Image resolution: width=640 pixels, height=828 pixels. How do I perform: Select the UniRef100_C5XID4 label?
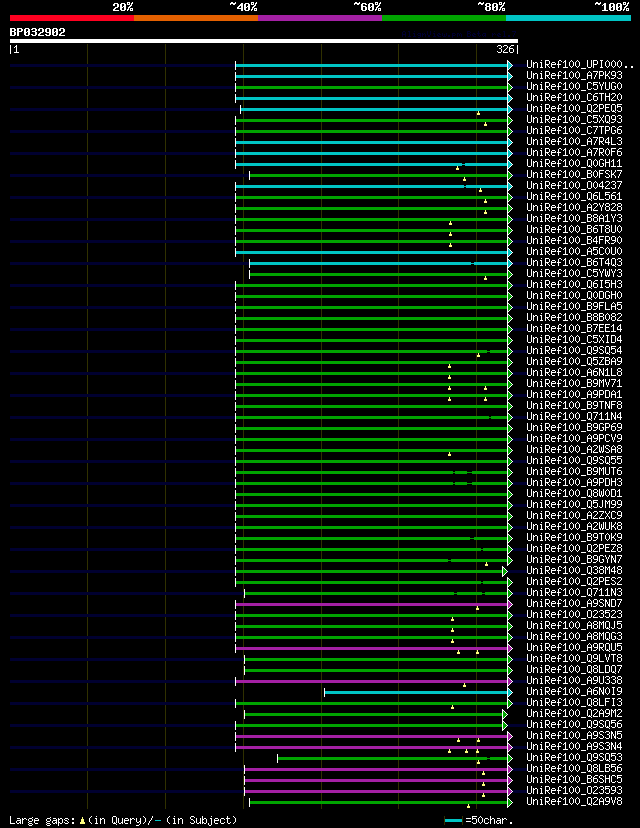point(575,339)
